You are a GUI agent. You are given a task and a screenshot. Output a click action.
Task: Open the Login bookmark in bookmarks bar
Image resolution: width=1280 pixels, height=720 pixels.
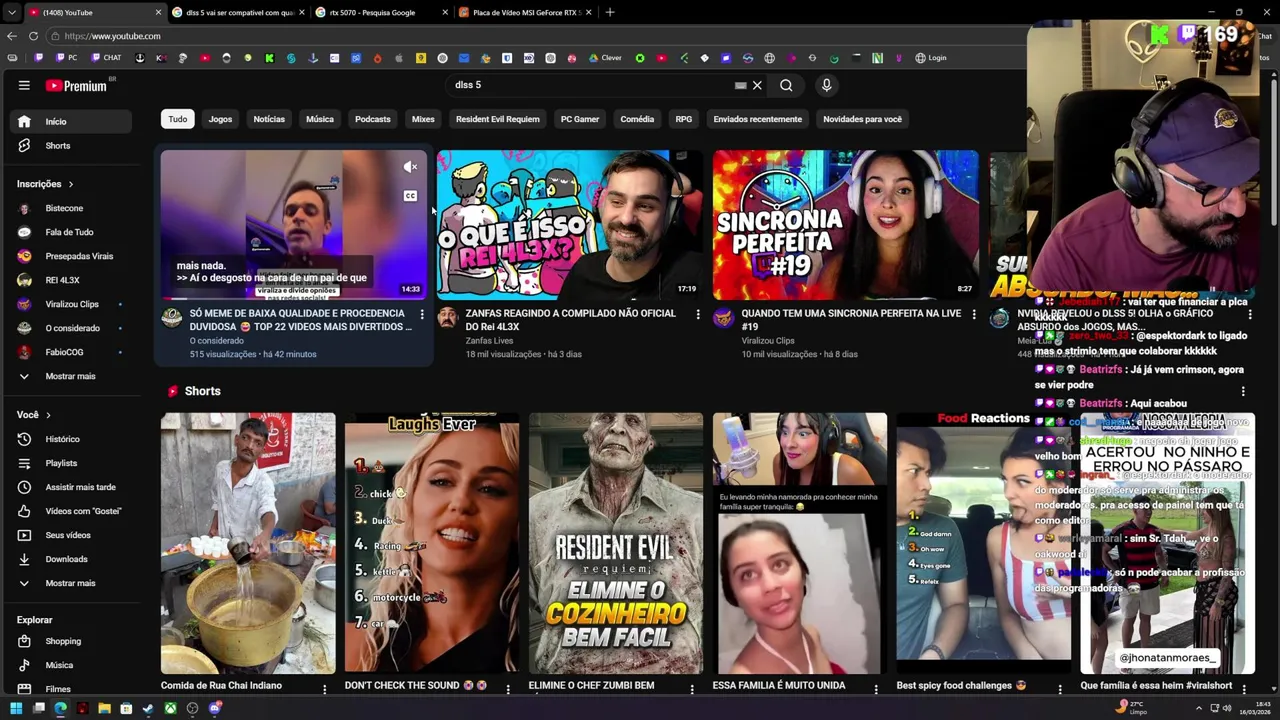(930, 58)
